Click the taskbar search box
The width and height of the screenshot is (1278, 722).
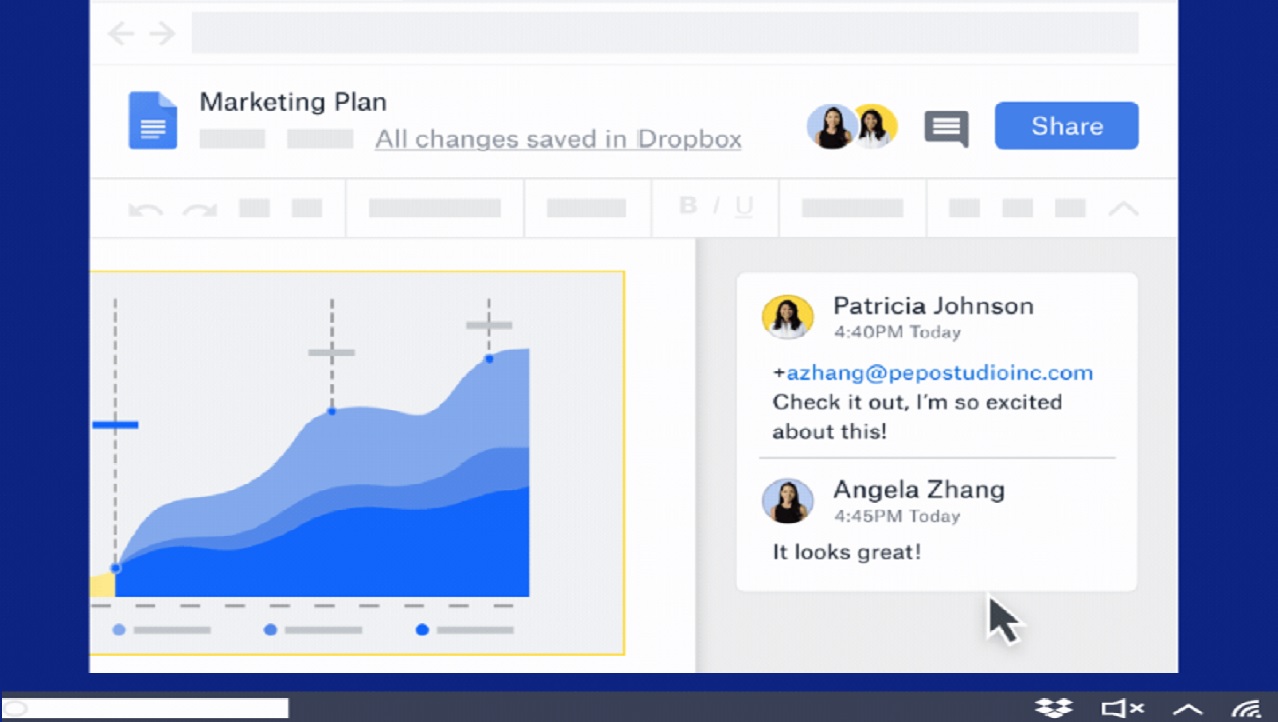[x=146, y=708]
